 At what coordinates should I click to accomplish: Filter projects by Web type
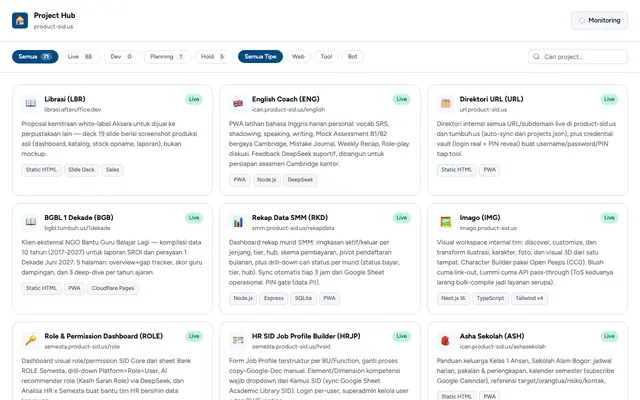tap(298, 57)
